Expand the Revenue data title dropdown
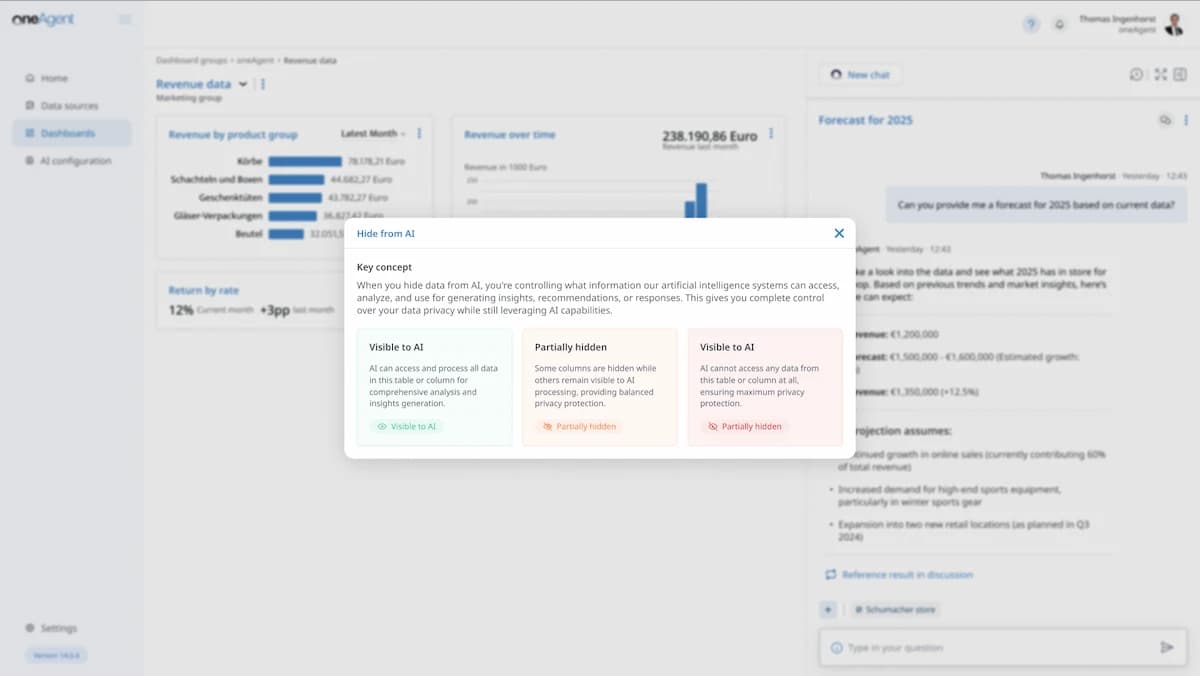The height and width of the screenshot is (676, 1200). 243,85
